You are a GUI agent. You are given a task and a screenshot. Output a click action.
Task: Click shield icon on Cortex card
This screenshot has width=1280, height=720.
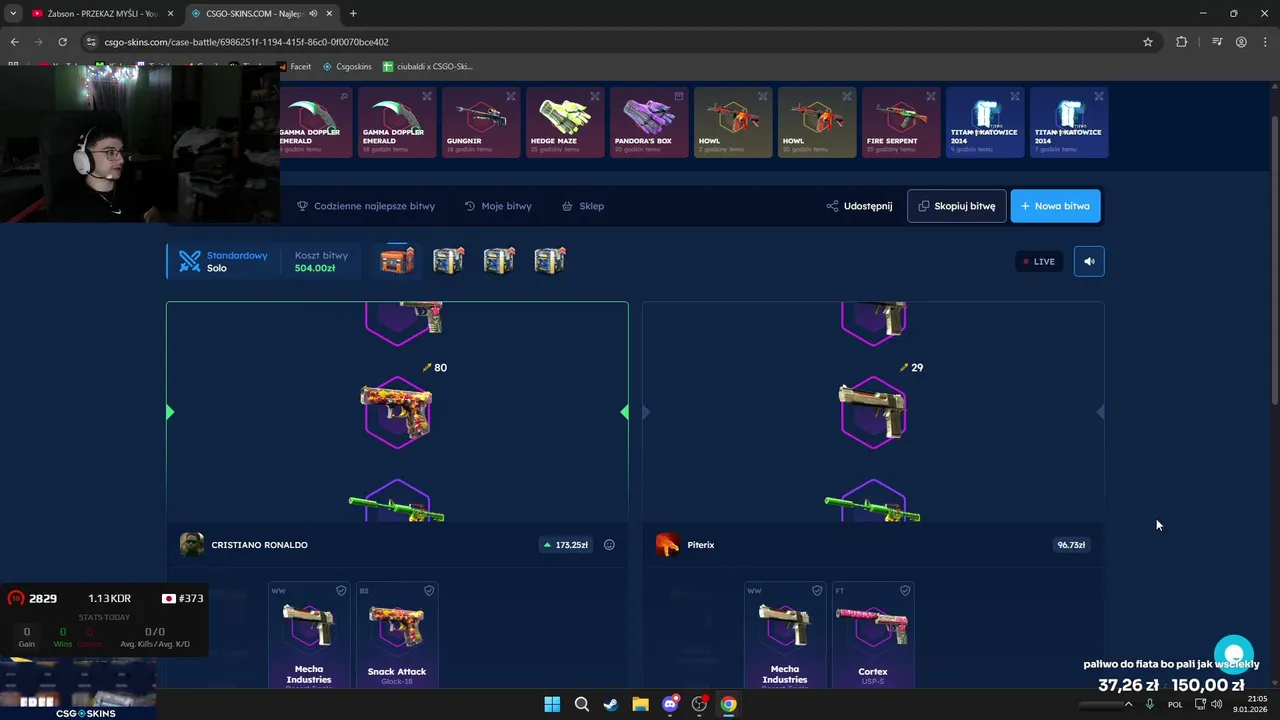(905, 591)
